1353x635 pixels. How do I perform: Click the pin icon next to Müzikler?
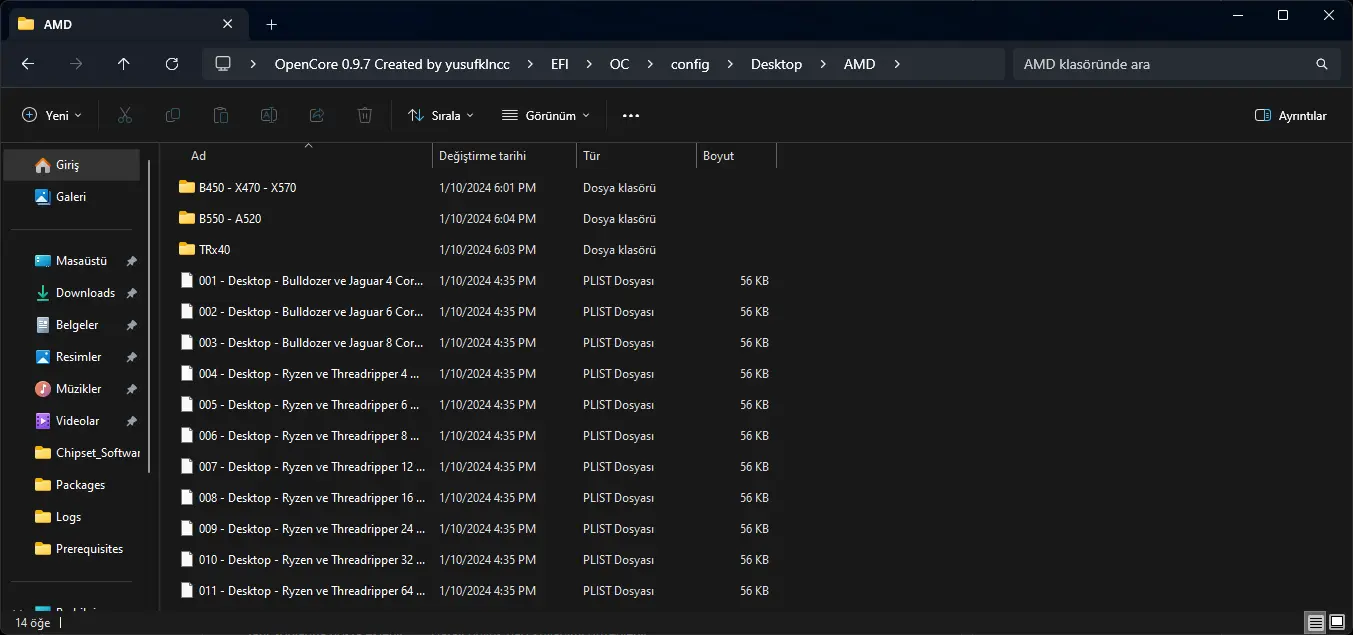pyautogui.click(x=131, y=389)
